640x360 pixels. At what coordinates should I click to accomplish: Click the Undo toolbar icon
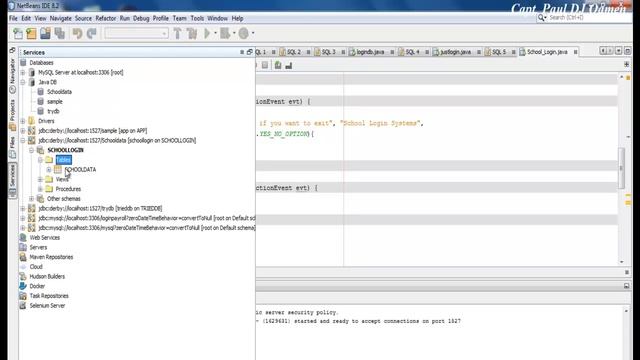coord(78,33)
